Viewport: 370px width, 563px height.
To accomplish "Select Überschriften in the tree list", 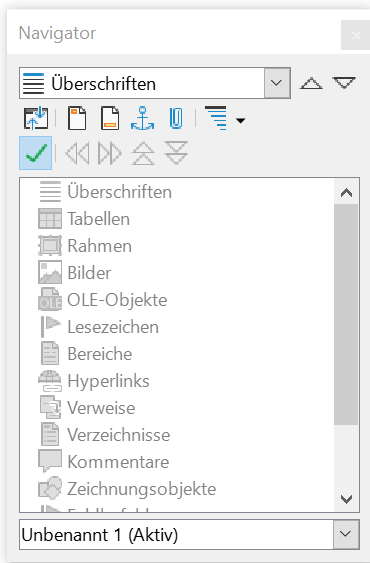I will click(x=120, y=192).
